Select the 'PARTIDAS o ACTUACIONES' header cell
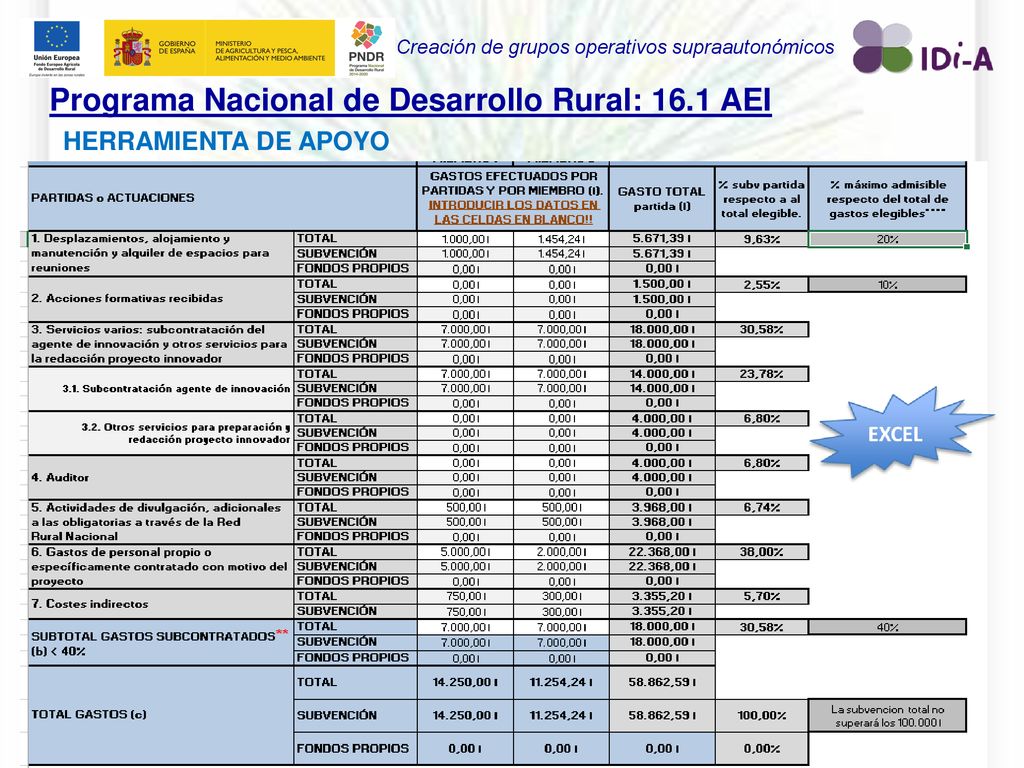 222,198
